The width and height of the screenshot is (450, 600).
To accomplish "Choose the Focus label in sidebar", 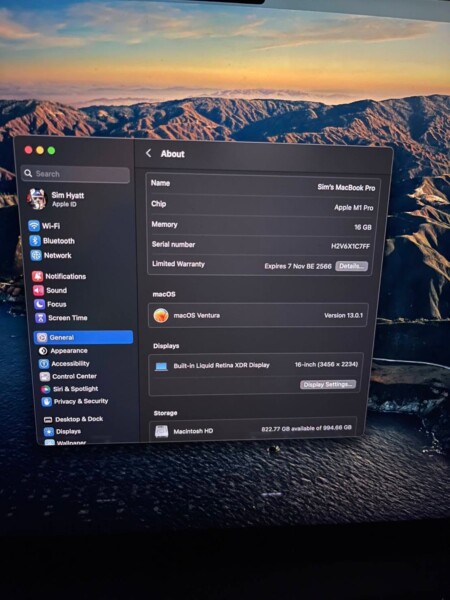I will [57, 304].
